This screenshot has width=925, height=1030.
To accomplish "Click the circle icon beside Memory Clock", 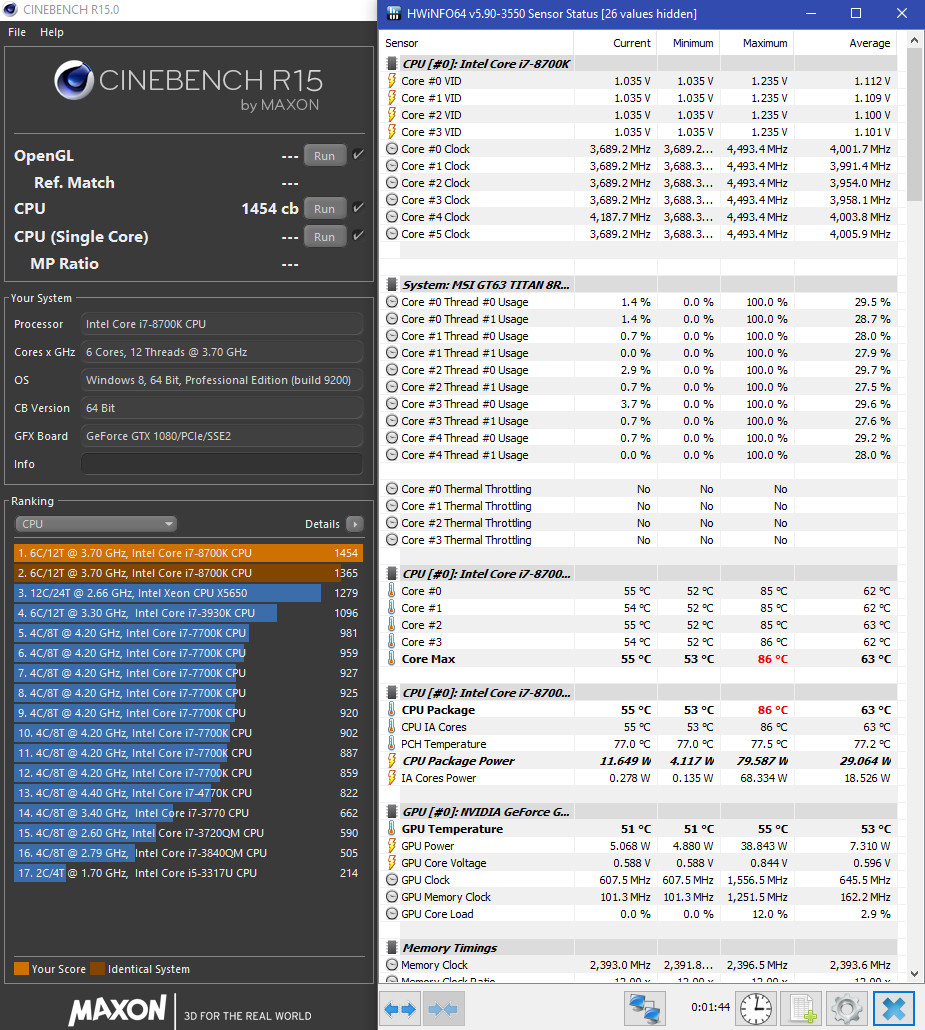I will (x=392, y=965).
